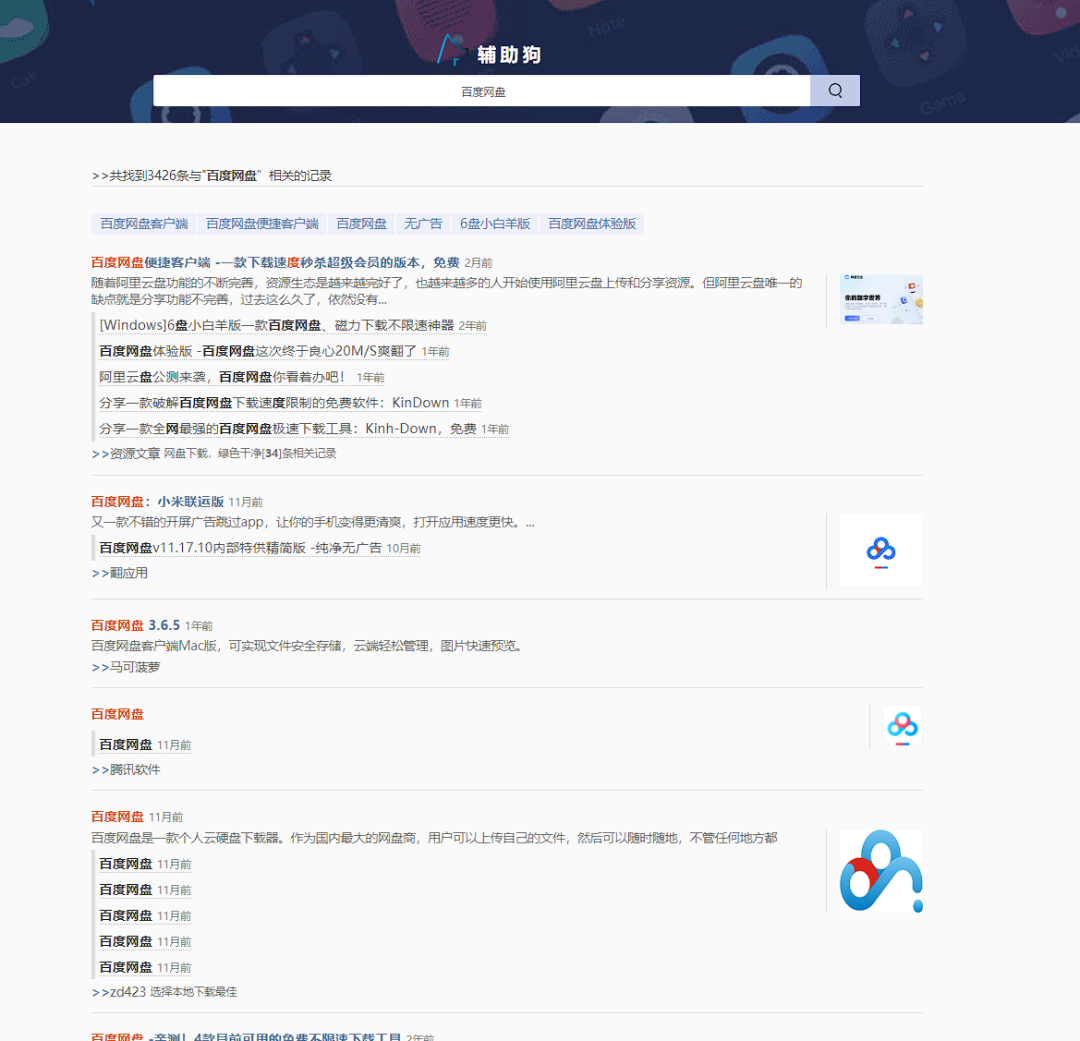Select the 百度网盘便捷客户端 tag

[262, 224]
